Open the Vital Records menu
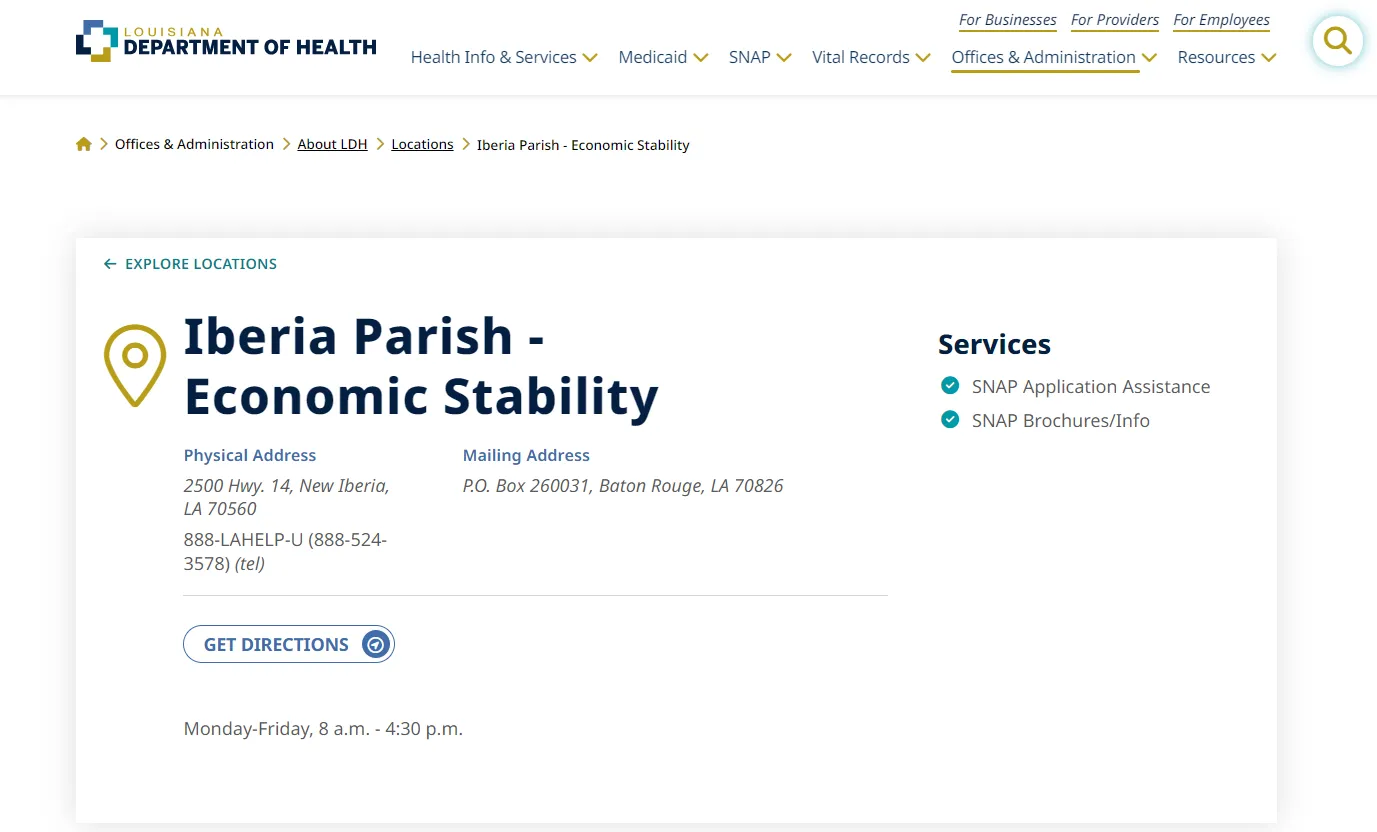Image resolution: width=1377 pixels, height=832 pixels. tap(861, 57)
